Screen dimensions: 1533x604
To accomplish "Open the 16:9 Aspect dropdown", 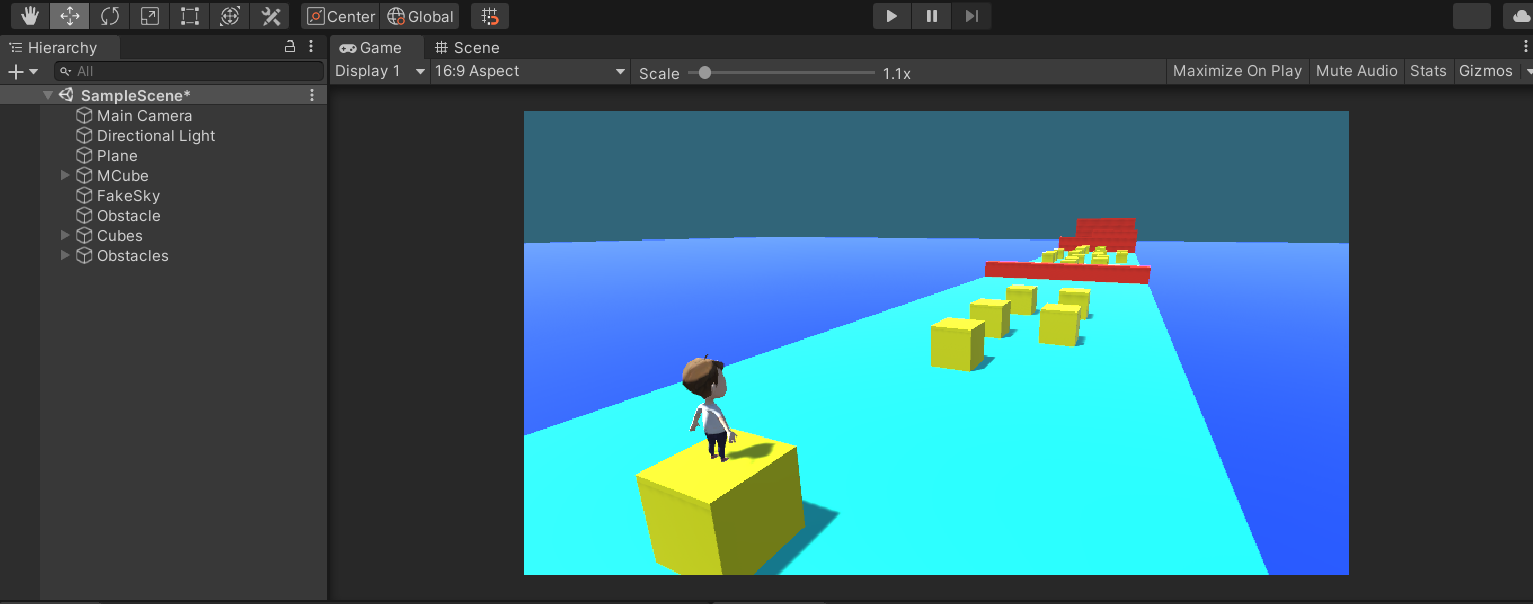I will pos(530,71).
